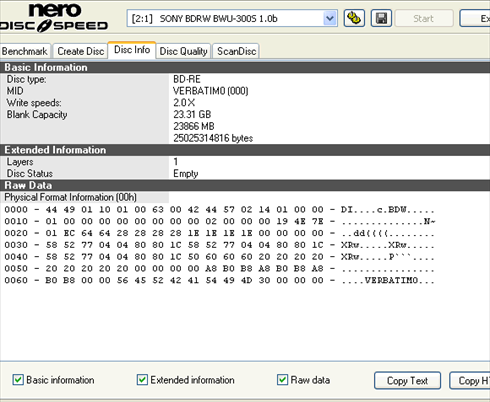Click the Blank Capacity label
The height and width of the screenshot is (402, 490).
37,114
